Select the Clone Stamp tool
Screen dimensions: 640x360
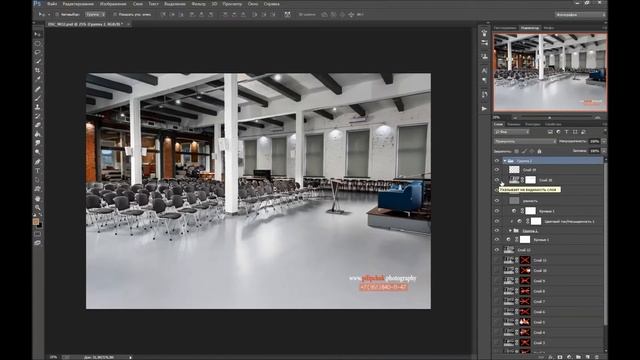pyautogui.click(x=38, y=107)
